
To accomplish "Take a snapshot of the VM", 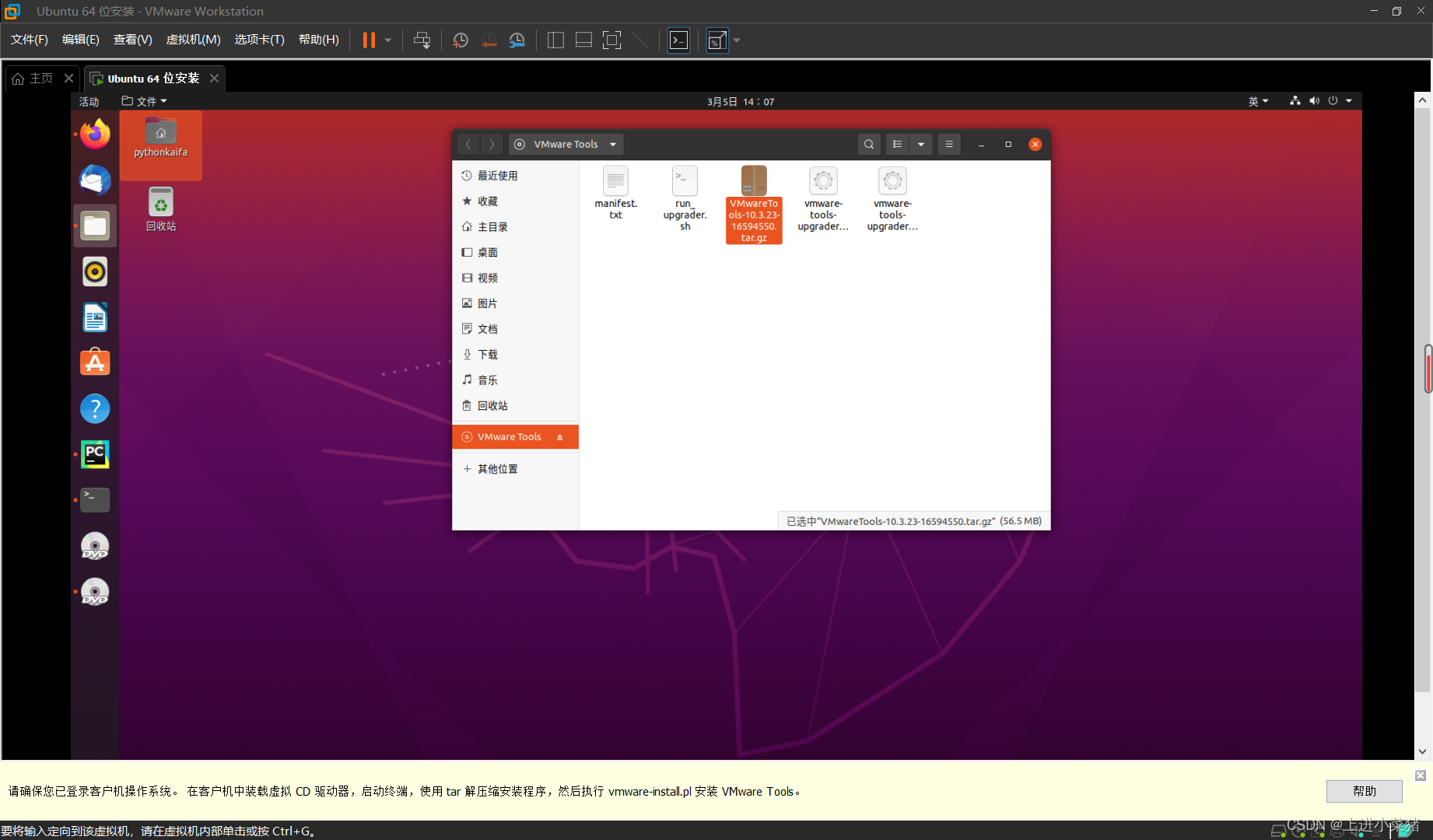I will tap(460, 40).
